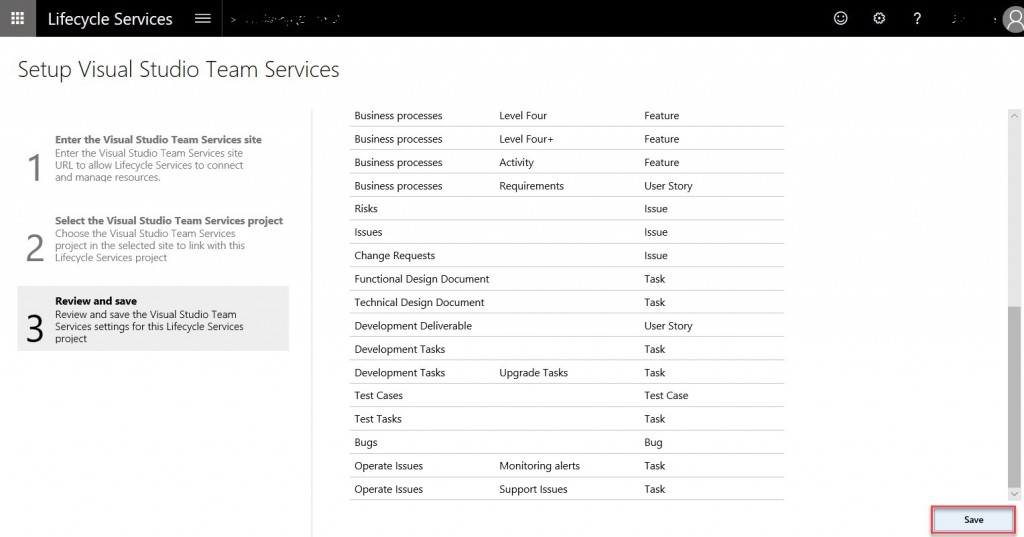This screenshot has width=1024, height=537.
Task: Click User Story in Requirements row
Action: click(x=668, y=186)
